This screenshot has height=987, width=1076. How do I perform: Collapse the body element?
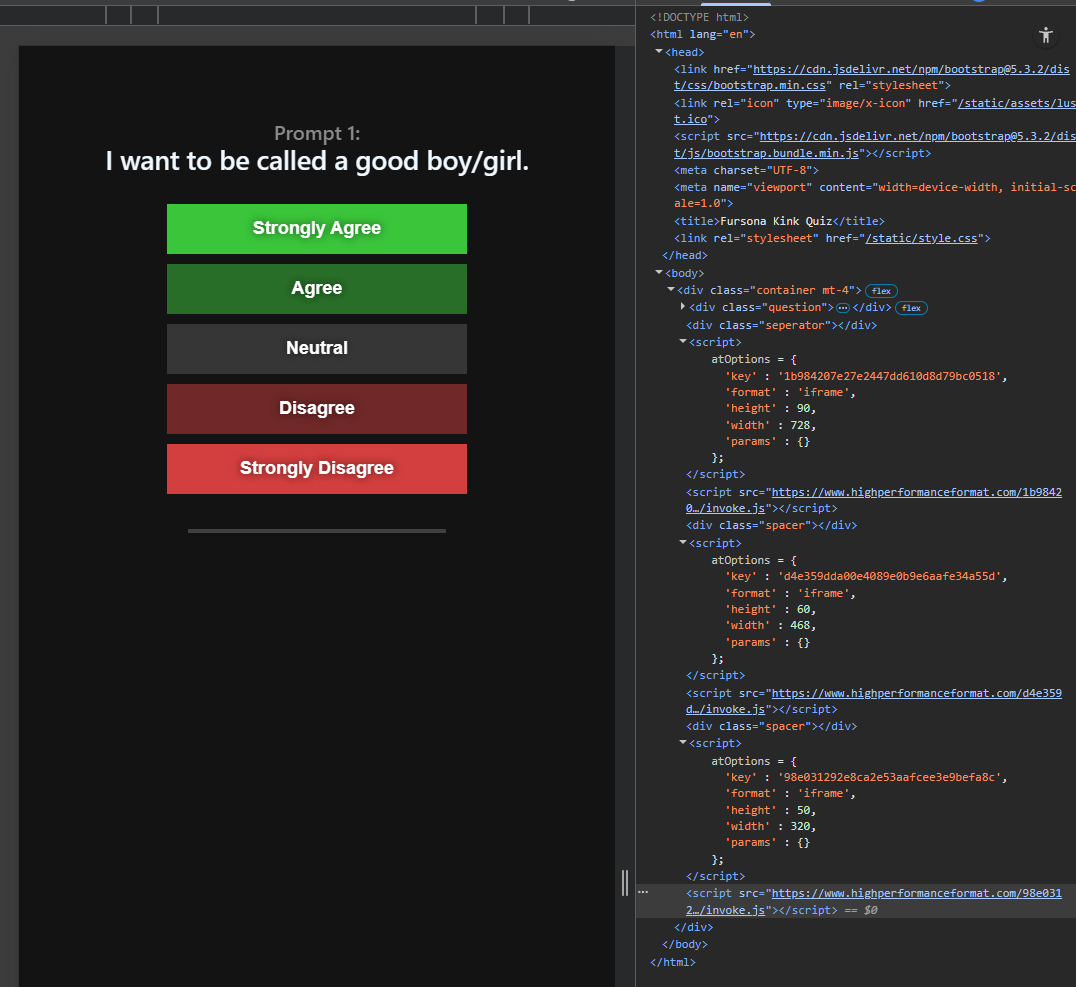point(659,273)
